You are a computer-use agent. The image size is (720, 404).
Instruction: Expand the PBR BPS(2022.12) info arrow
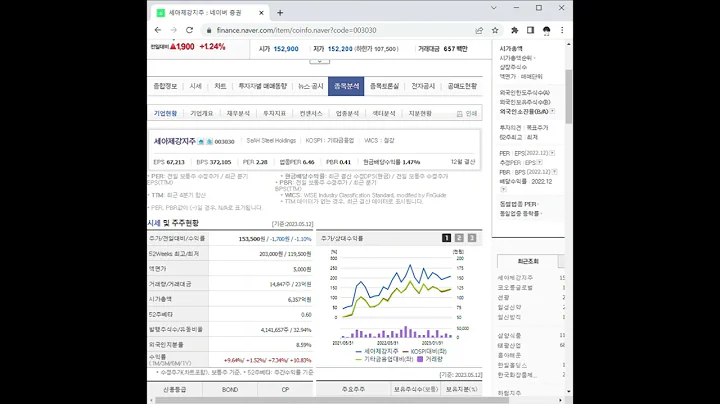coord(555,172)
